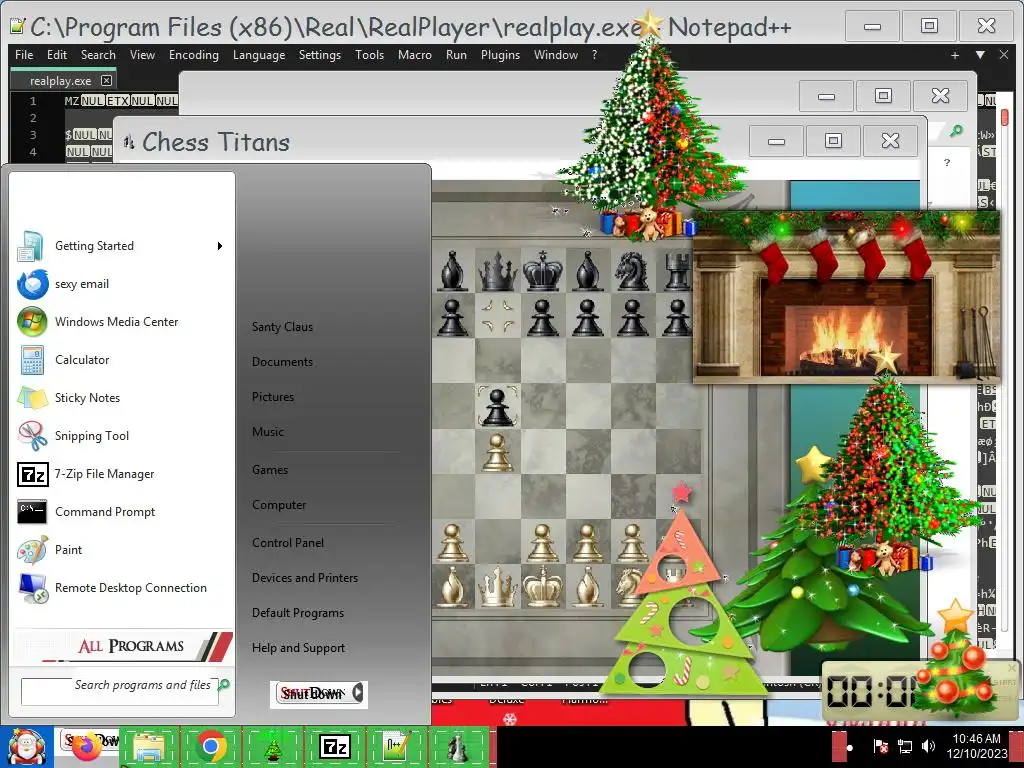Select the white king piece
Viewport: 1024px width, 768px height.
542,585
